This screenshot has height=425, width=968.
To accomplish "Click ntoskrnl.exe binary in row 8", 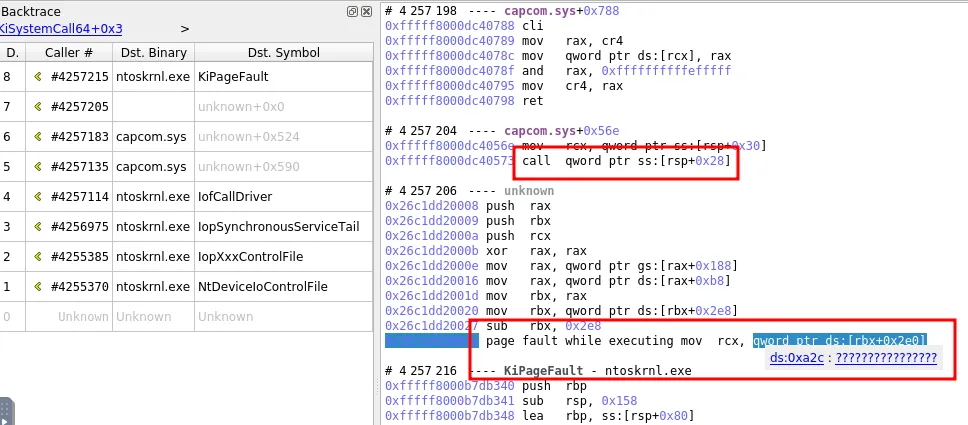I will pyautogui.click(x=153, y=77).
